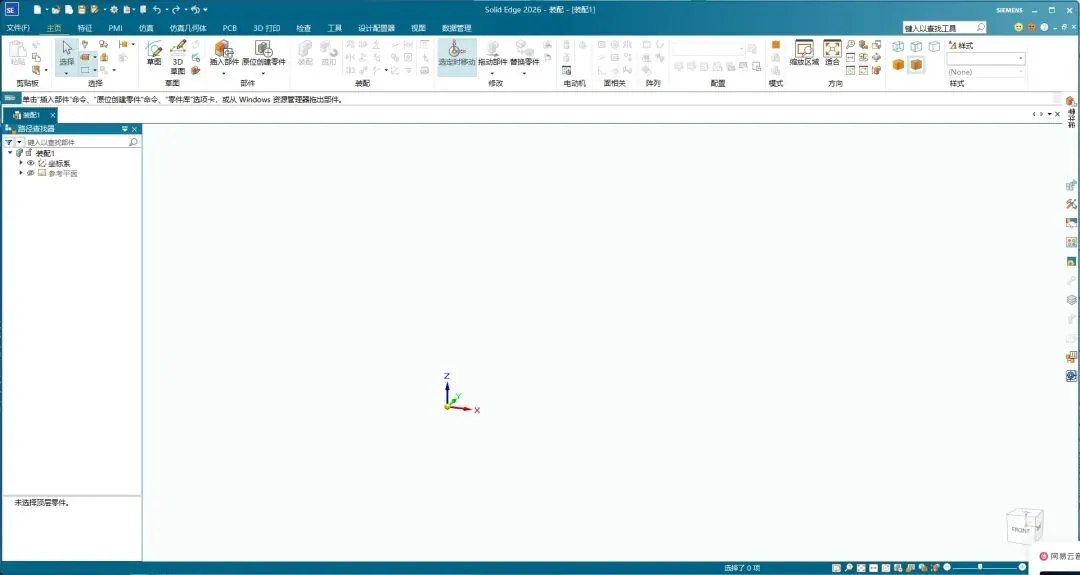This screenshot has width=1080, height=575.
Task: Click the undo arrow in quick access toolbar
Action: point(157,10)
